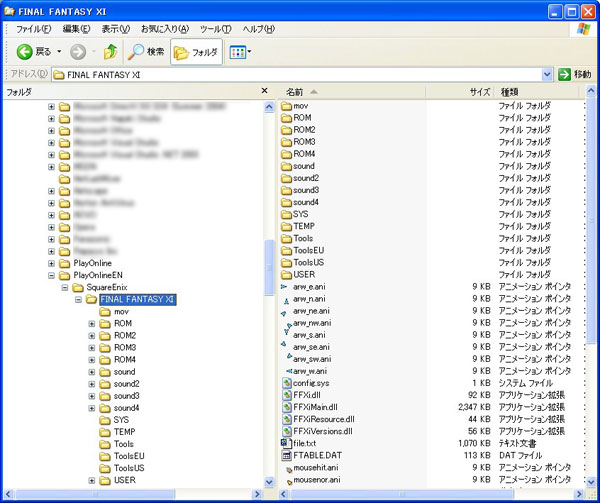Viewport: 600px width, 503px height.
Task: Select the SYS folder icon in tree
Action: coord(105,420)
